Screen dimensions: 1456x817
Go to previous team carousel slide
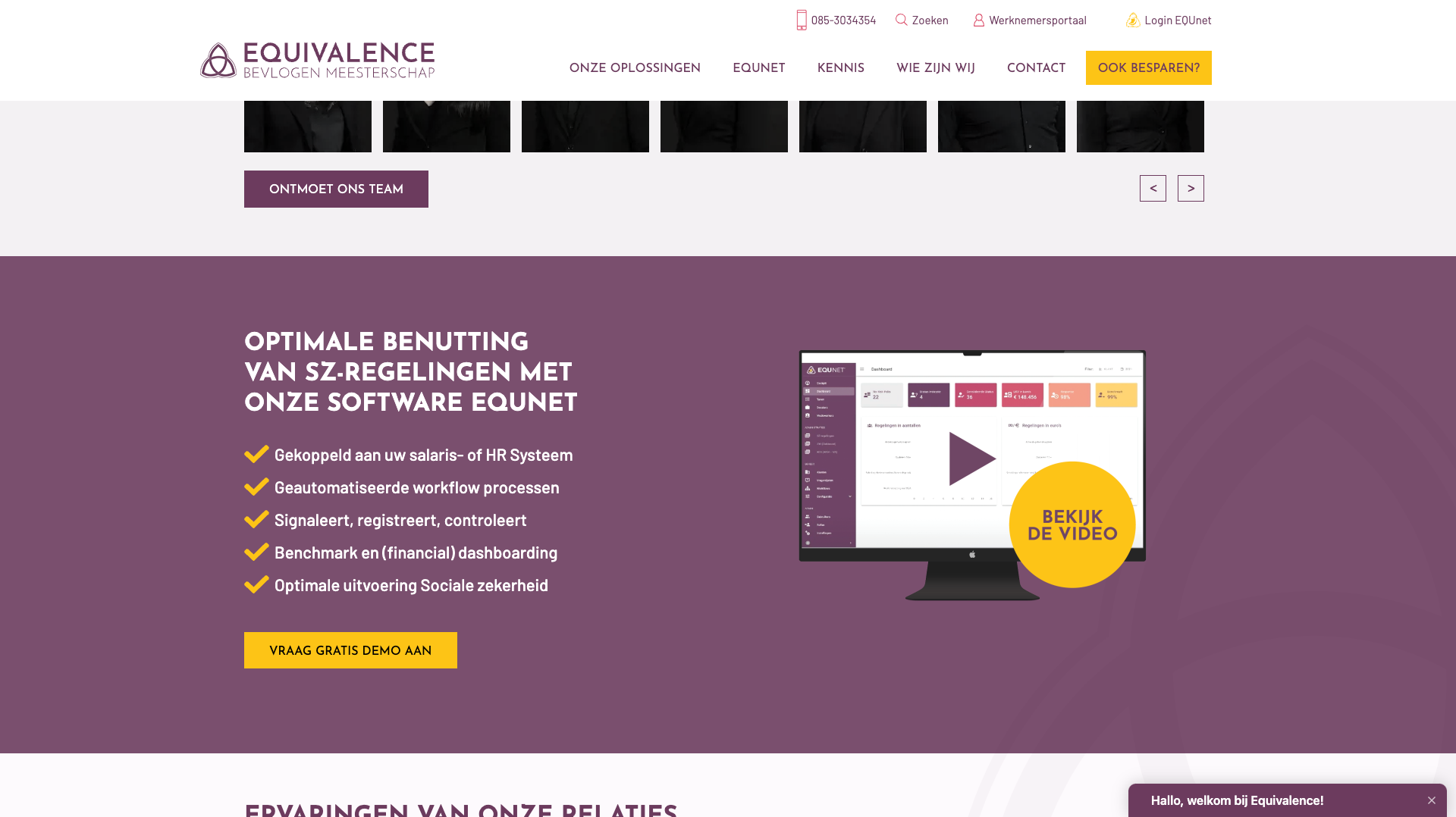coord(1153,189)
